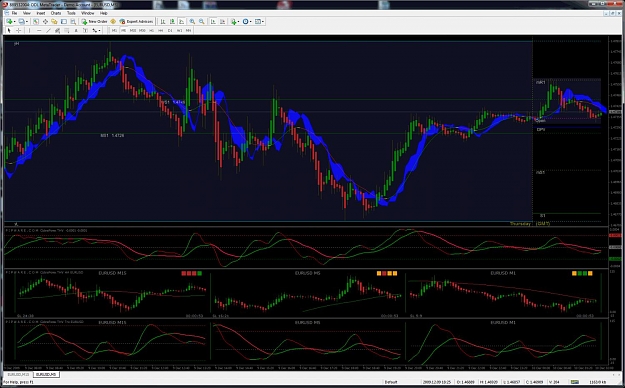Click the 1163/0 kb traffic indicator
Viewport: 625px width, 388px height.
click(598, 382)
